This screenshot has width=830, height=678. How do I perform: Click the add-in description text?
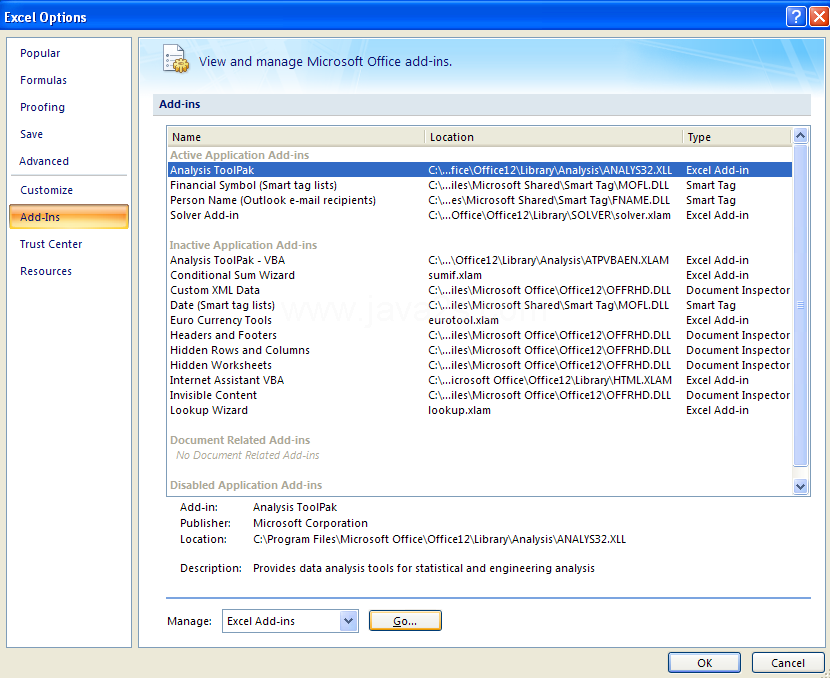coord(423,568)
